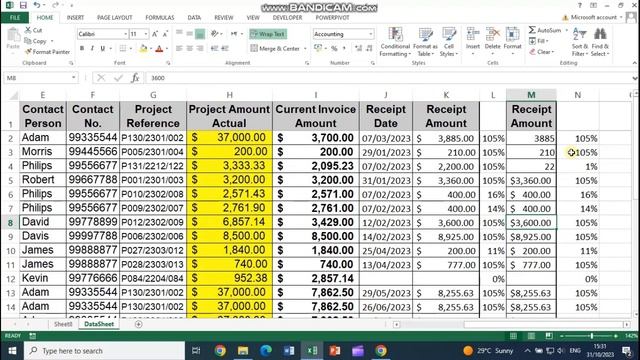Click the Decrease Decimal icon

tap(369, 49)
